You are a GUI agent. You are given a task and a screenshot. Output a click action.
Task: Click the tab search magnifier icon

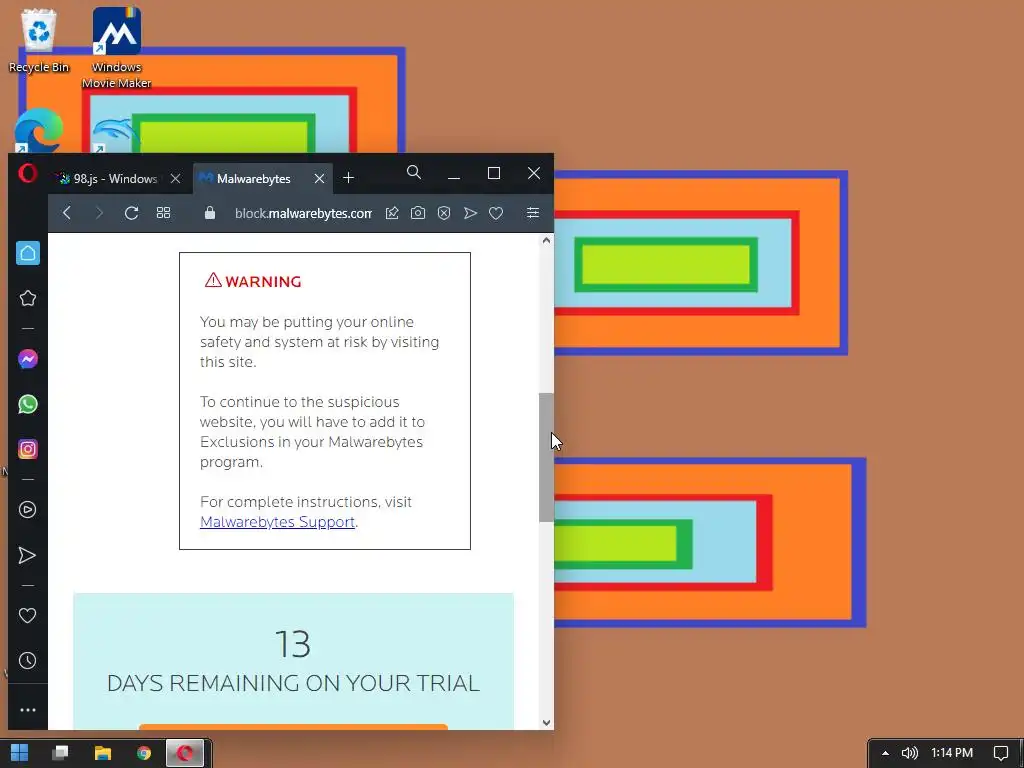pos(413,172)
